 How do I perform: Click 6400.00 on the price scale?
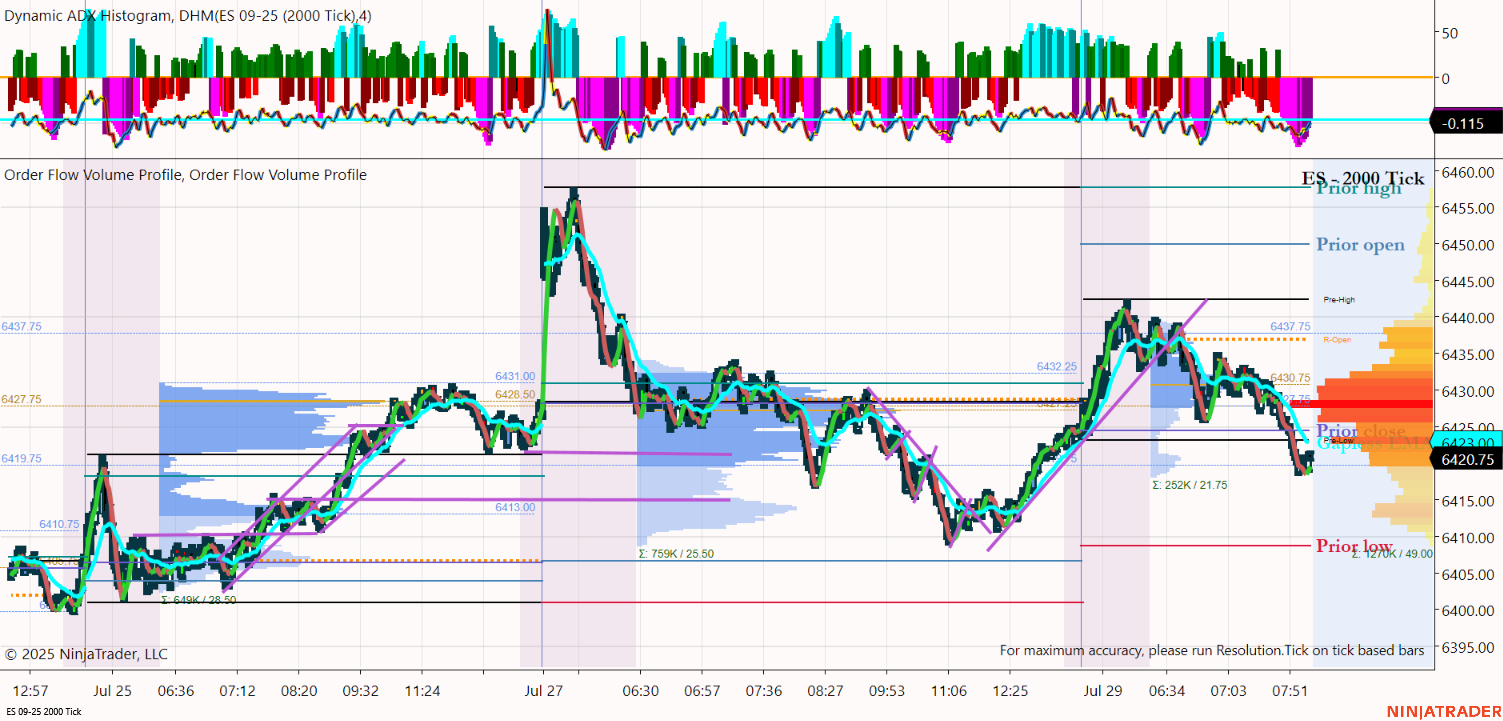(1468, 611)
